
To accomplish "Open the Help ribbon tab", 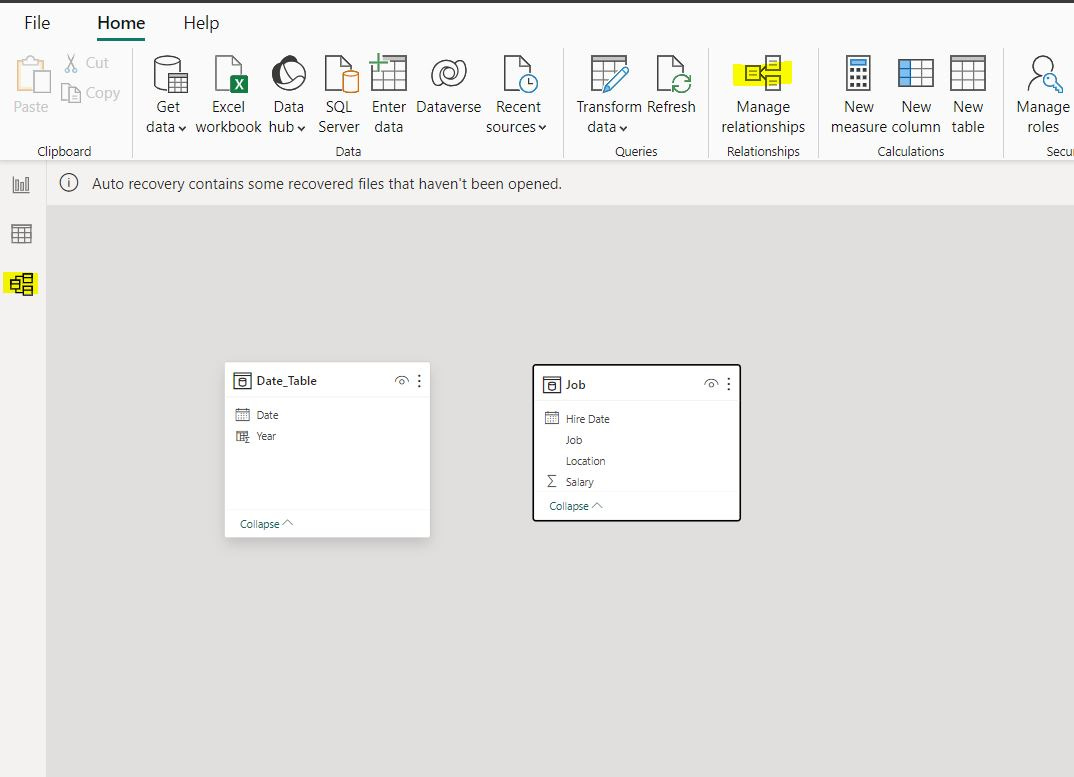I will 201,23.
